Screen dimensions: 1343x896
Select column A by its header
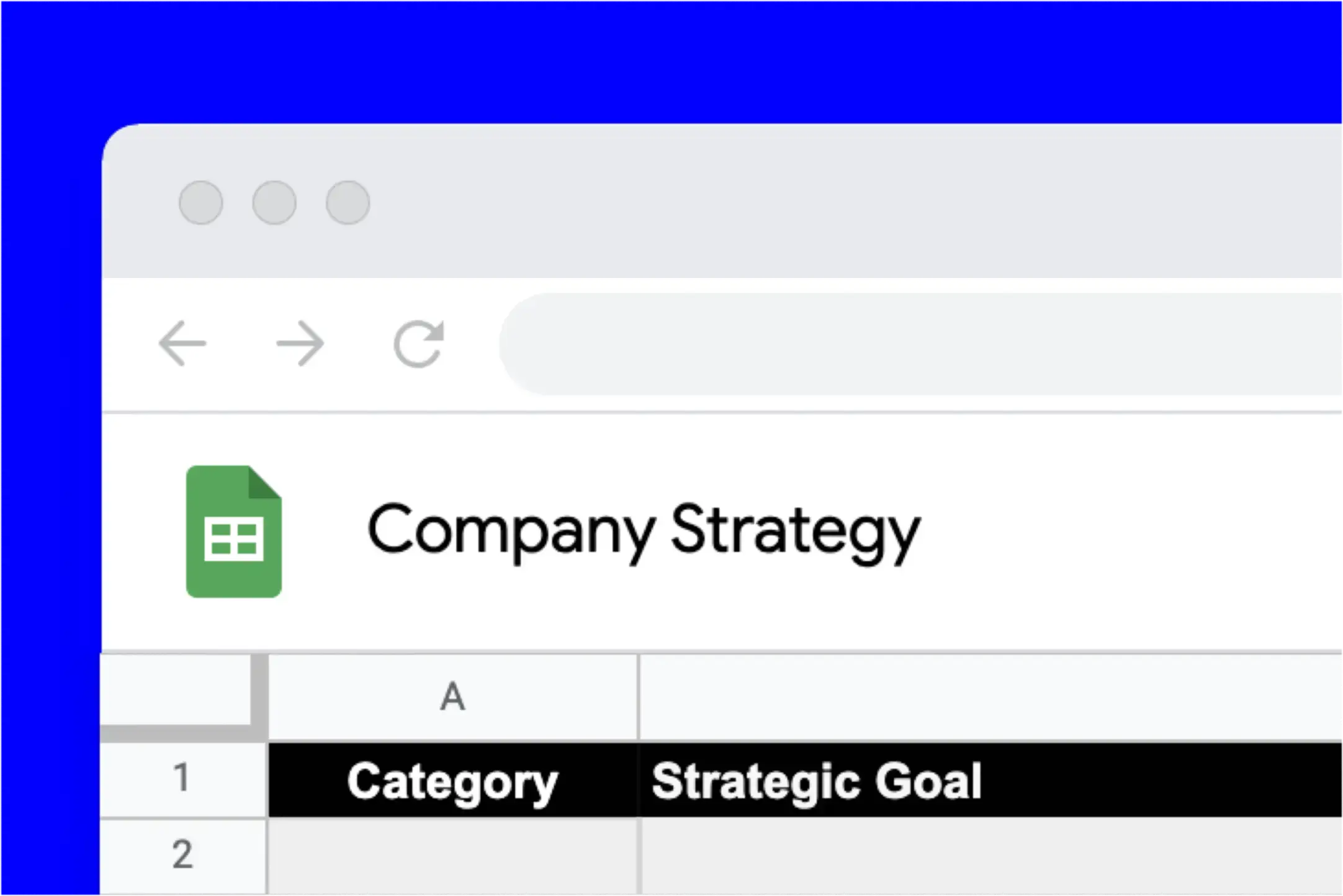pos(453,696)
